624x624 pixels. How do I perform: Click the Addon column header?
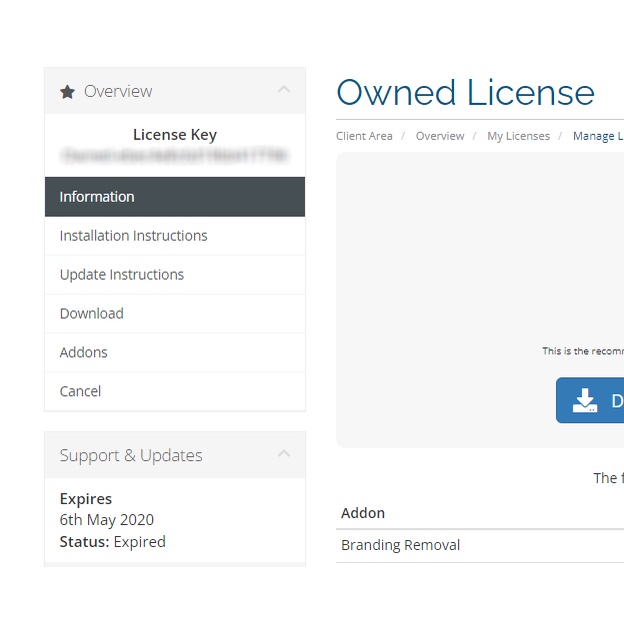pos(363,513)
